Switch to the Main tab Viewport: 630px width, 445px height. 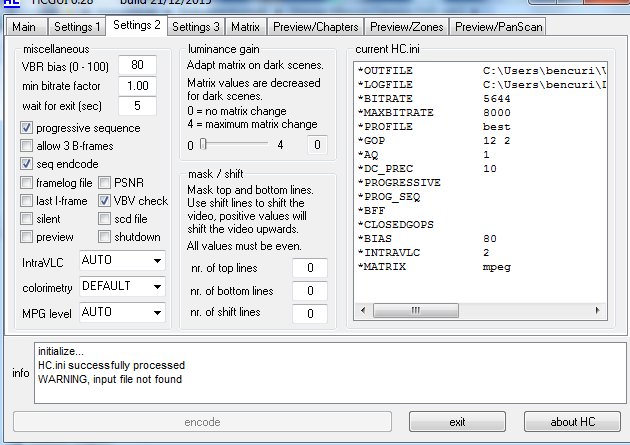click(x=27, y=27)
